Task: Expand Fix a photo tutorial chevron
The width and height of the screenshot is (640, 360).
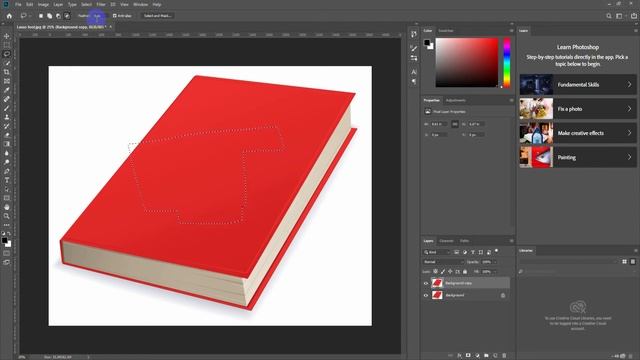Action: [x=629, y=109]
